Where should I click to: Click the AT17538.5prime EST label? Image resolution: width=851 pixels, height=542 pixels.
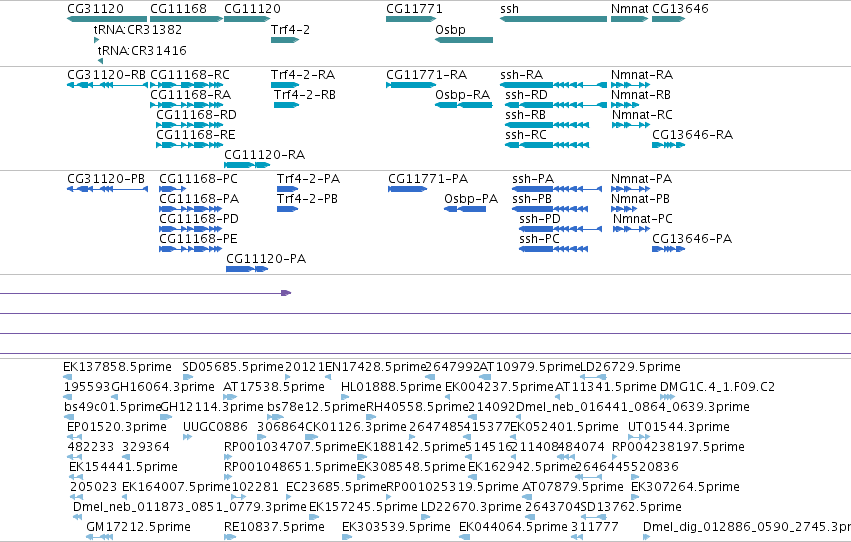(x=274, y=387)
